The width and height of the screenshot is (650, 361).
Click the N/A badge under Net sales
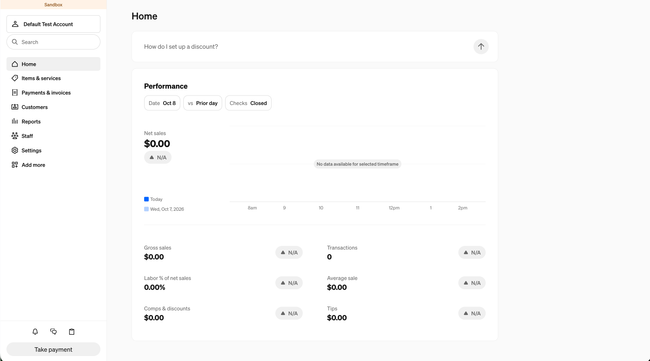pyautogui.click(x=158, y=157)
